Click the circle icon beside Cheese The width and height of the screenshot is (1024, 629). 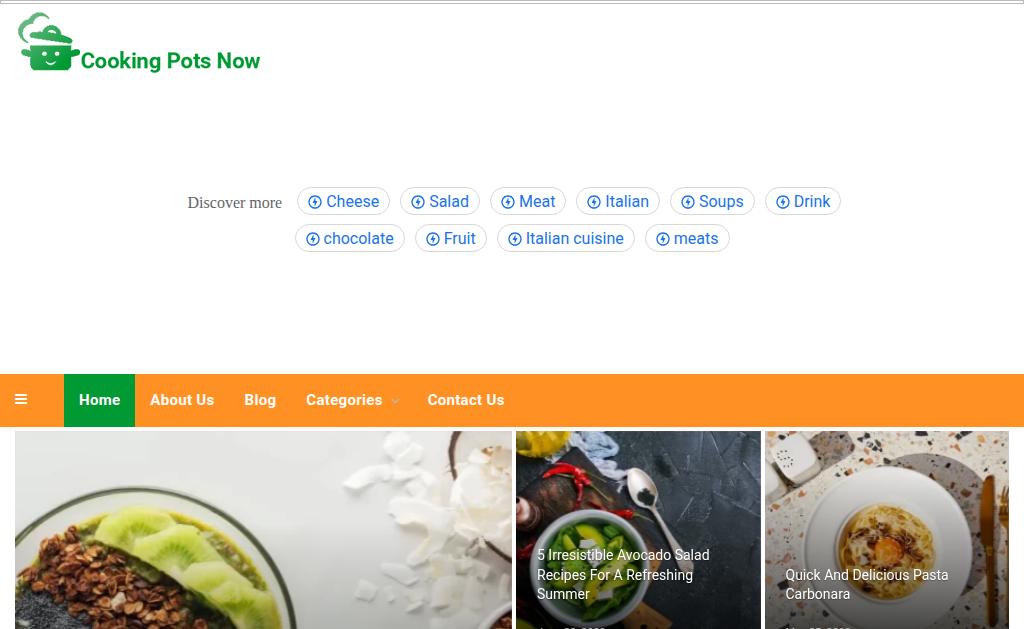(x=315, y=202)
